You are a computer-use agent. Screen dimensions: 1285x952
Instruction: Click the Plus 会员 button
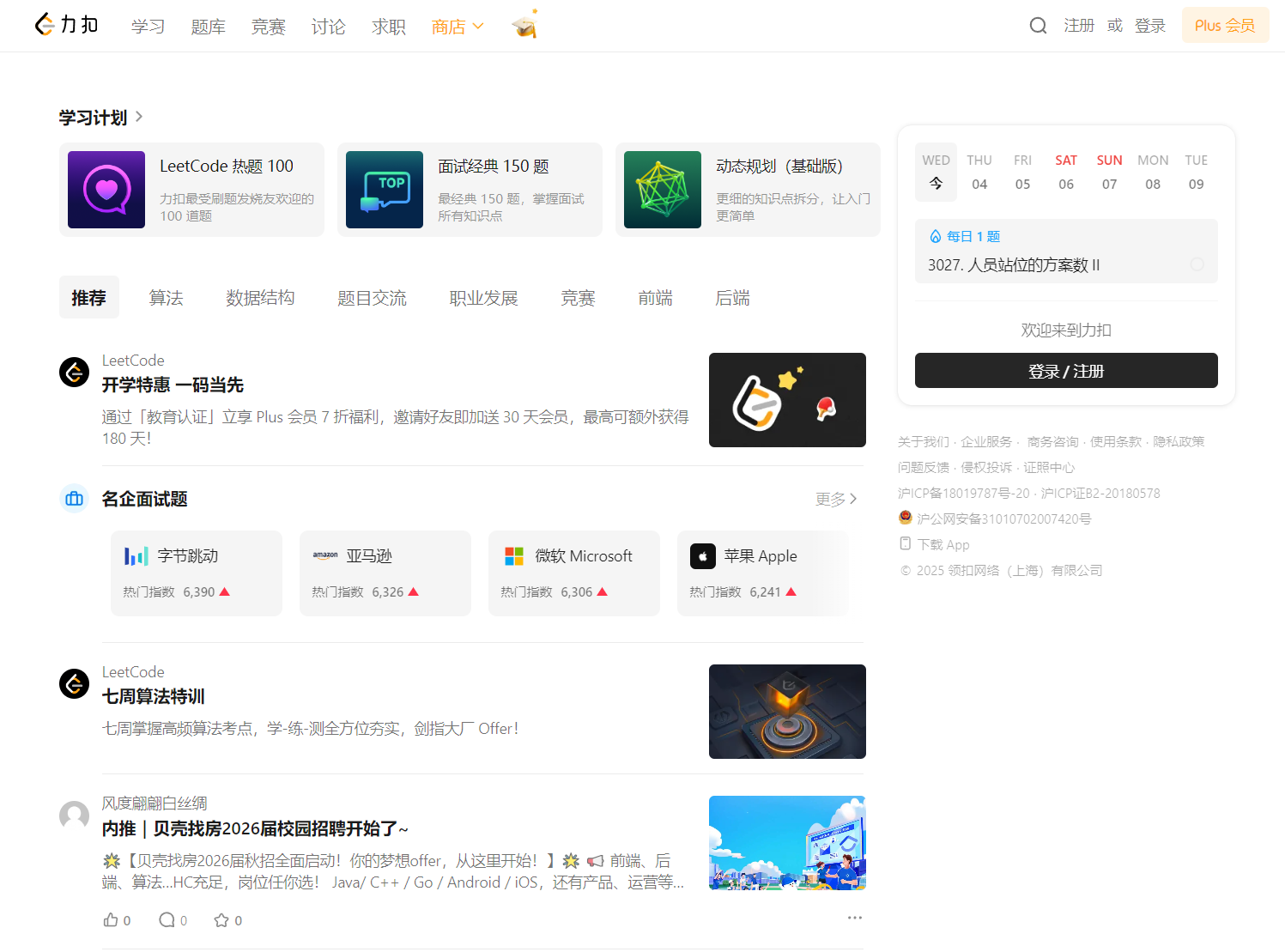tap(1225, 25)
